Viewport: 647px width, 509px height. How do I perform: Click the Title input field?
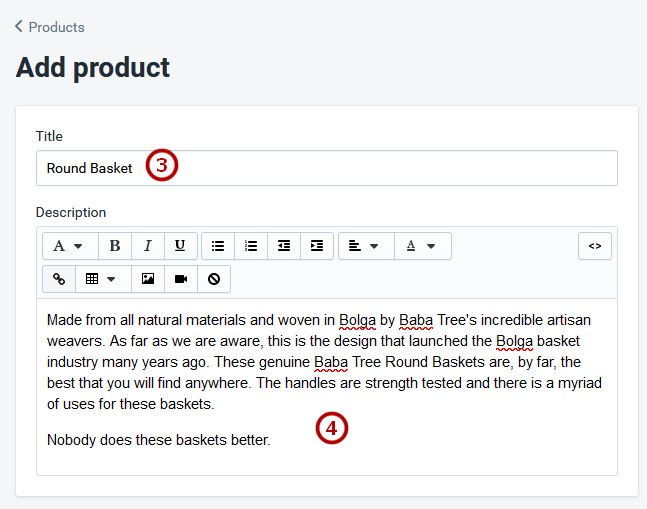coord(327,168)
